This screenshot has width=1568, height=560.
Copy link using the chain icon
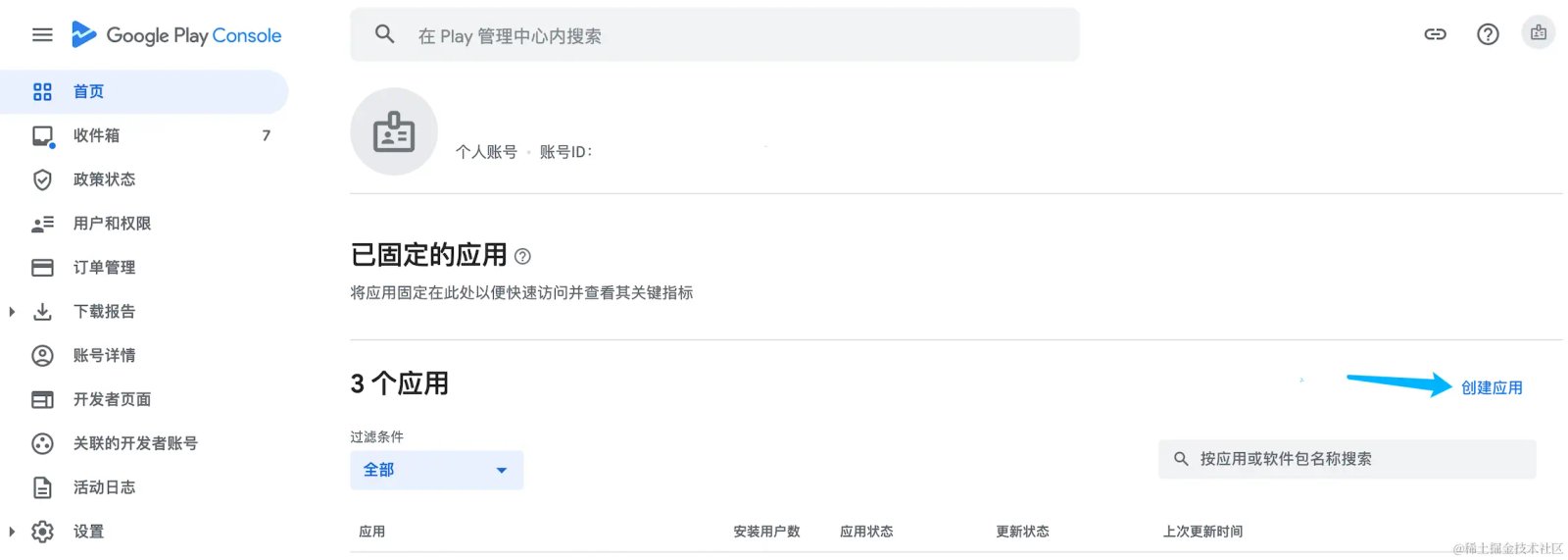click(1435, 34)
